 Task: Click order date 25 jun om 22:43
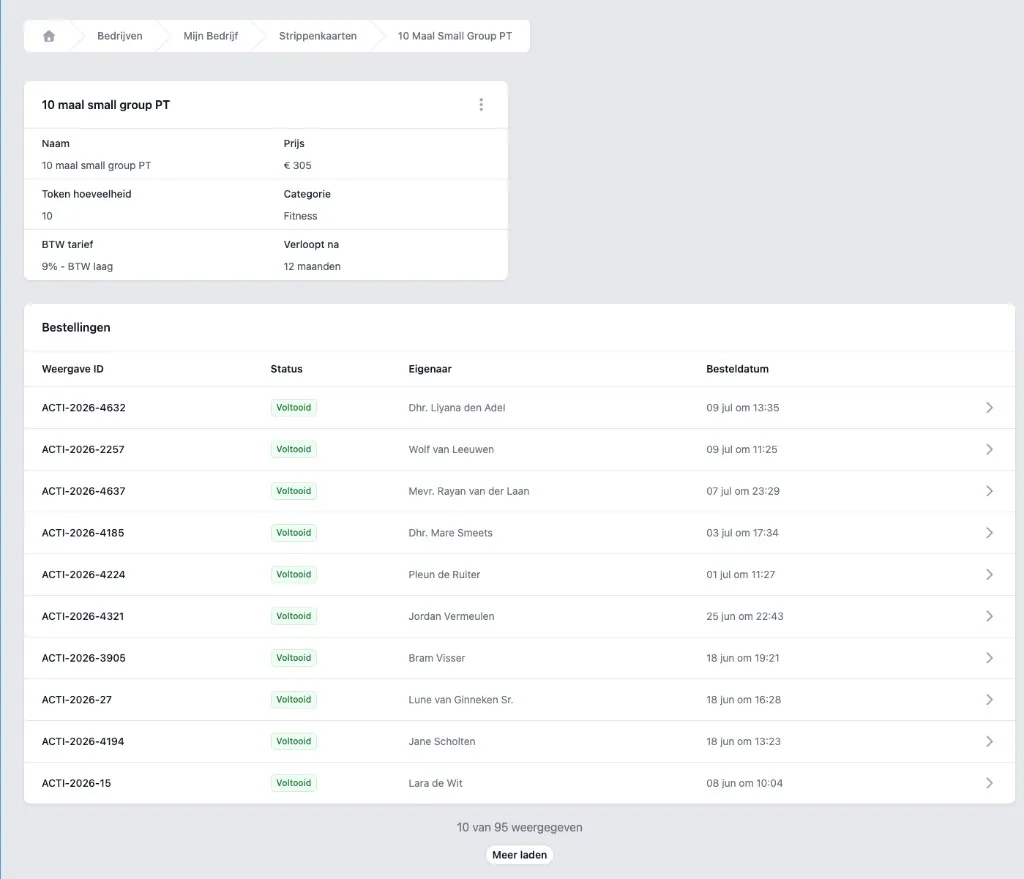click(x=744, y=616)
